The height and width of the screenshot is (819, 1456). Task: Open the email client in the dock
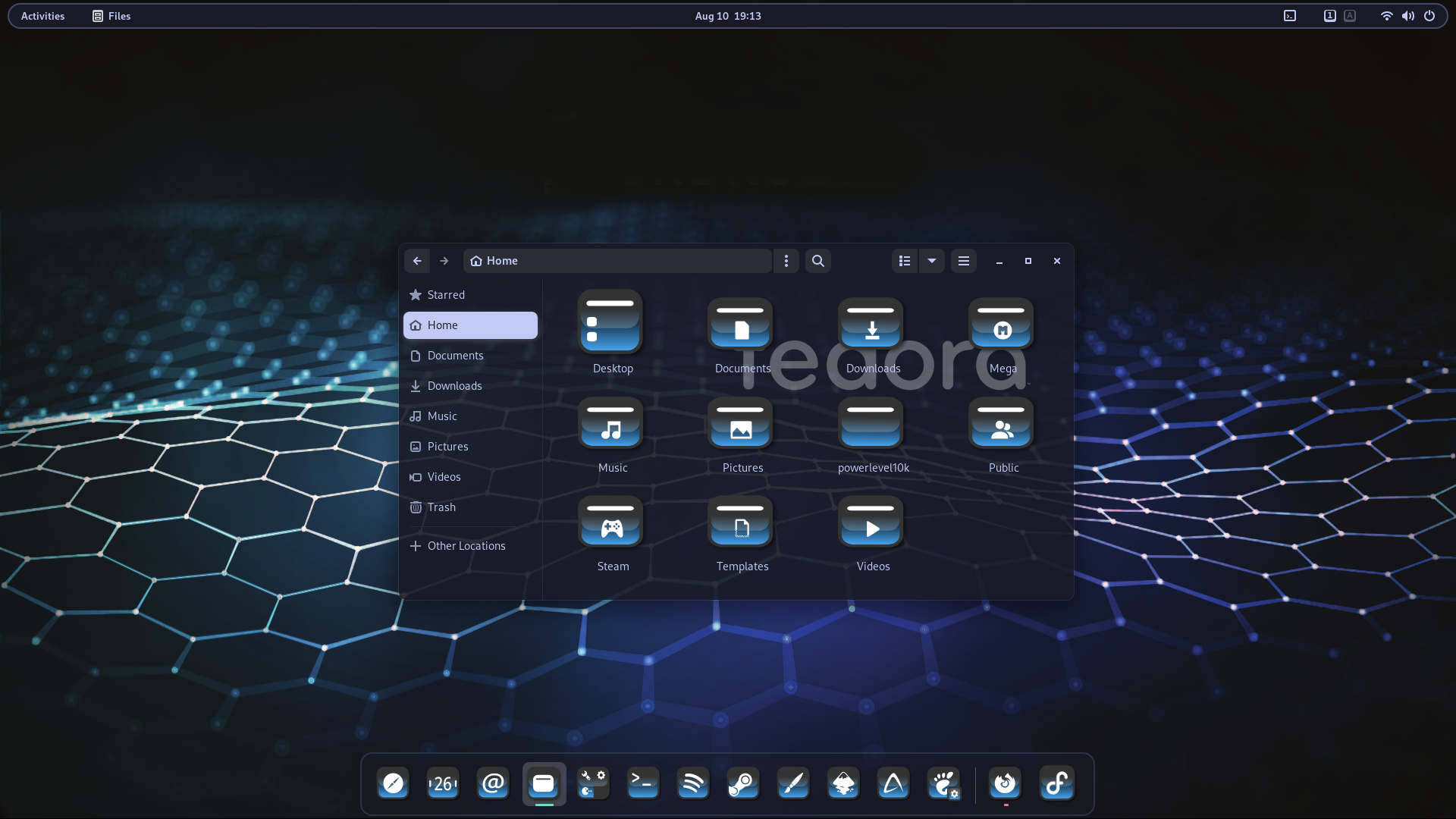point(493,783)
